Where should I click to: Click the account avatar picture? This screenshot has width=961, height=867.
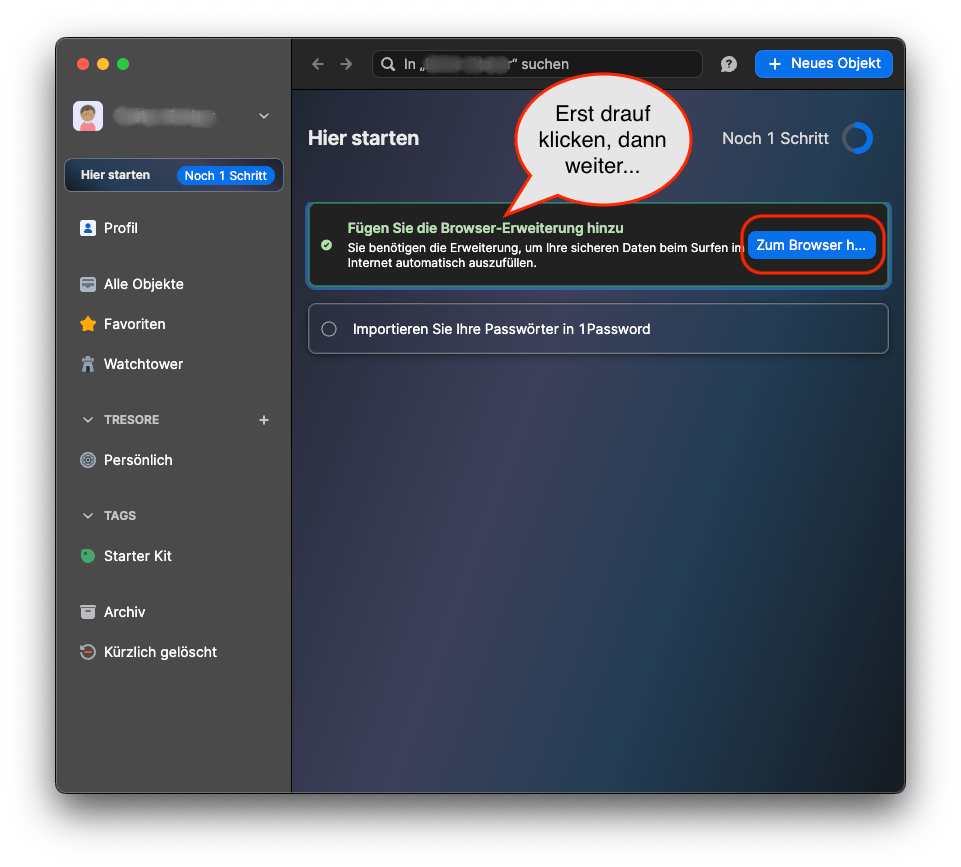coord(88,116)
